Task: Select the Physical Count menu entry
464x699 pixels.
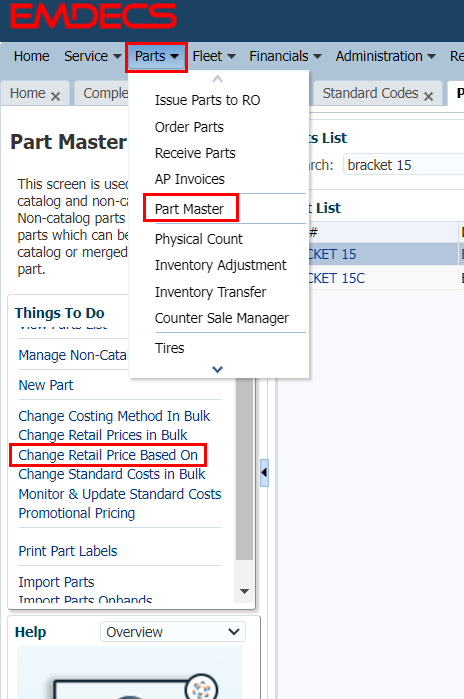Action: tap(198, 239)
